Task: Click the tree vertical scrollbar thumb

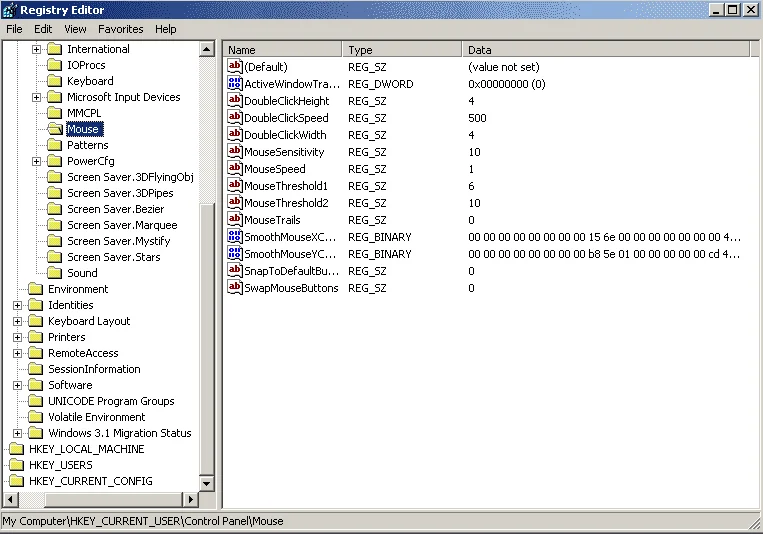Action: (207, 339)
